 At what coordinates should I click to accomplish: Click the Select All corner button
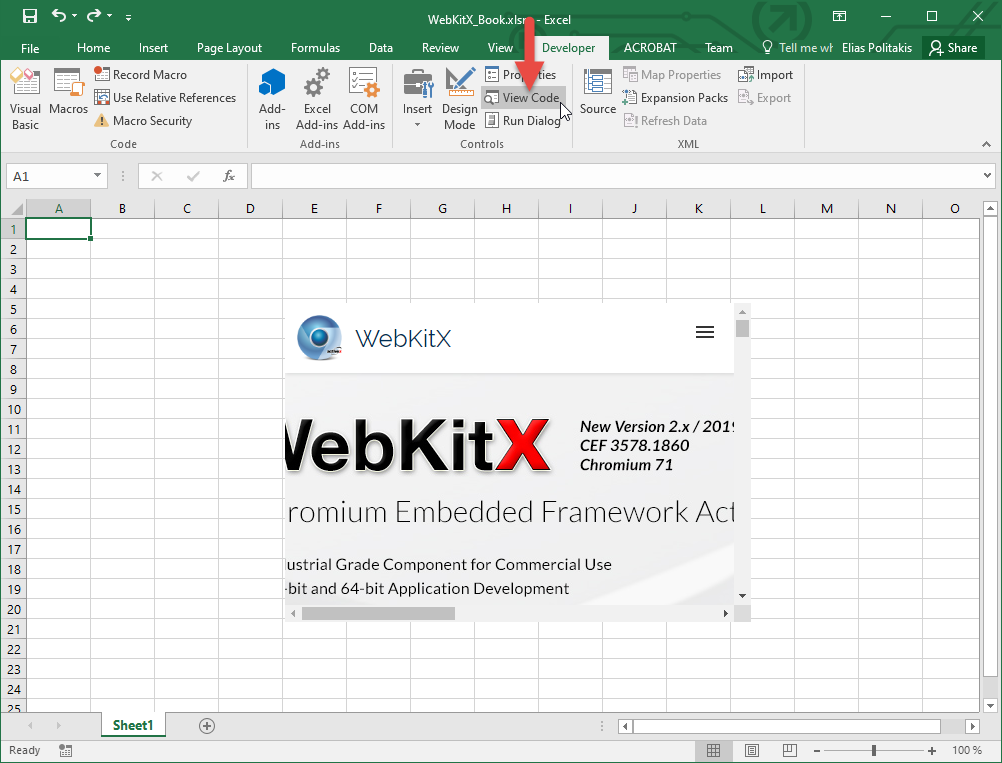tap(13, 208)
